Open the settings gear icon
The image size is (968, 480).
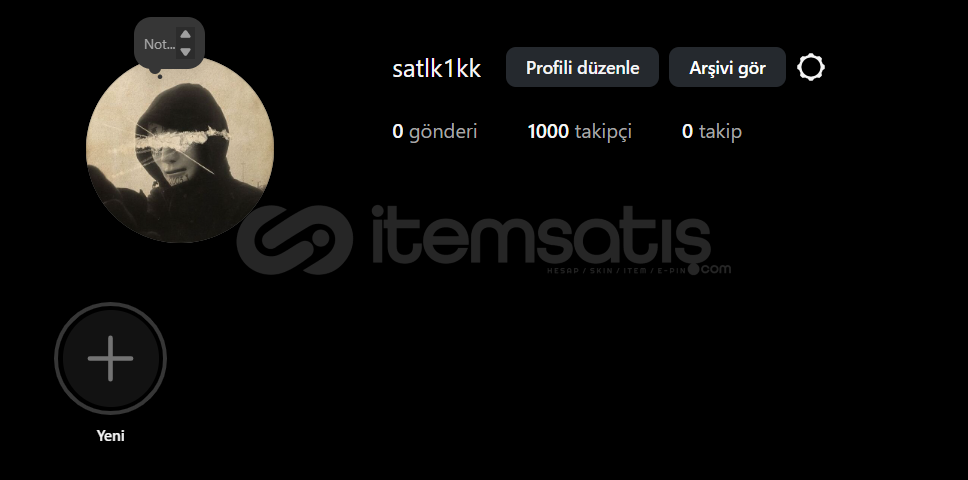(811, 67)
